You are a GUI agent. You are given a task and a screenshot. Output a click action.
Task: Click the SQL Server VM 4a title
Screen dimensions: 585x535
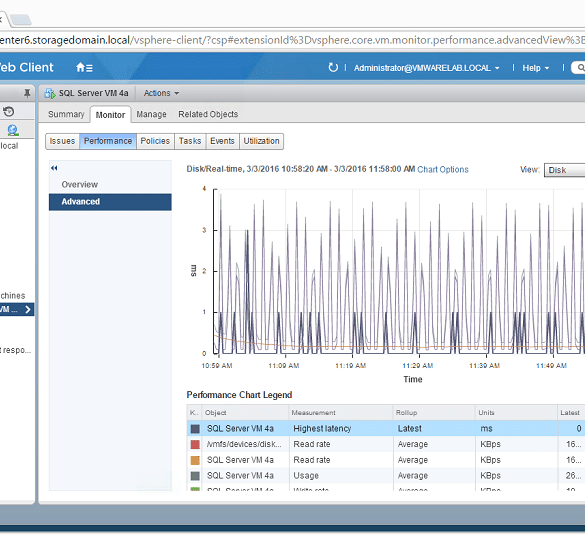(x=93, y=93)
